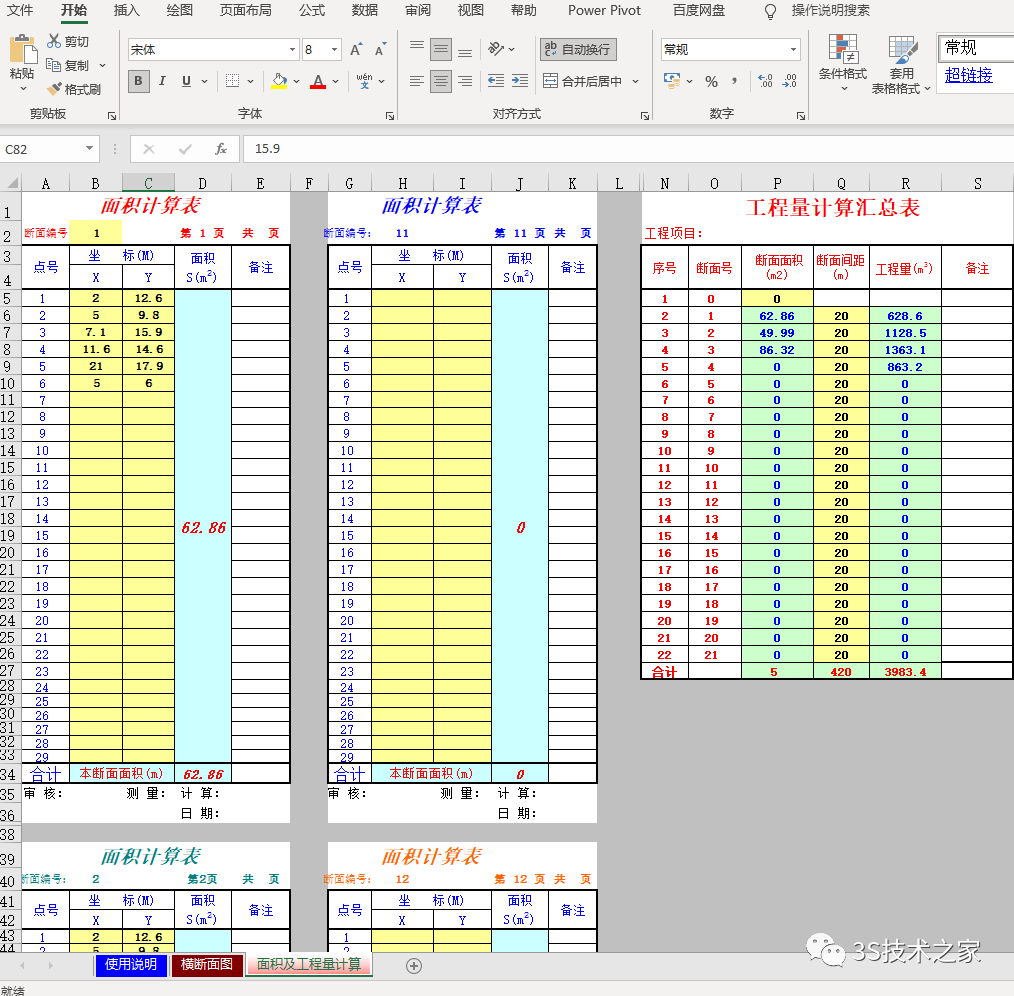Open Conditional Formatting icon
This screenshot has width=1014, height=996.
coord(843,50)
